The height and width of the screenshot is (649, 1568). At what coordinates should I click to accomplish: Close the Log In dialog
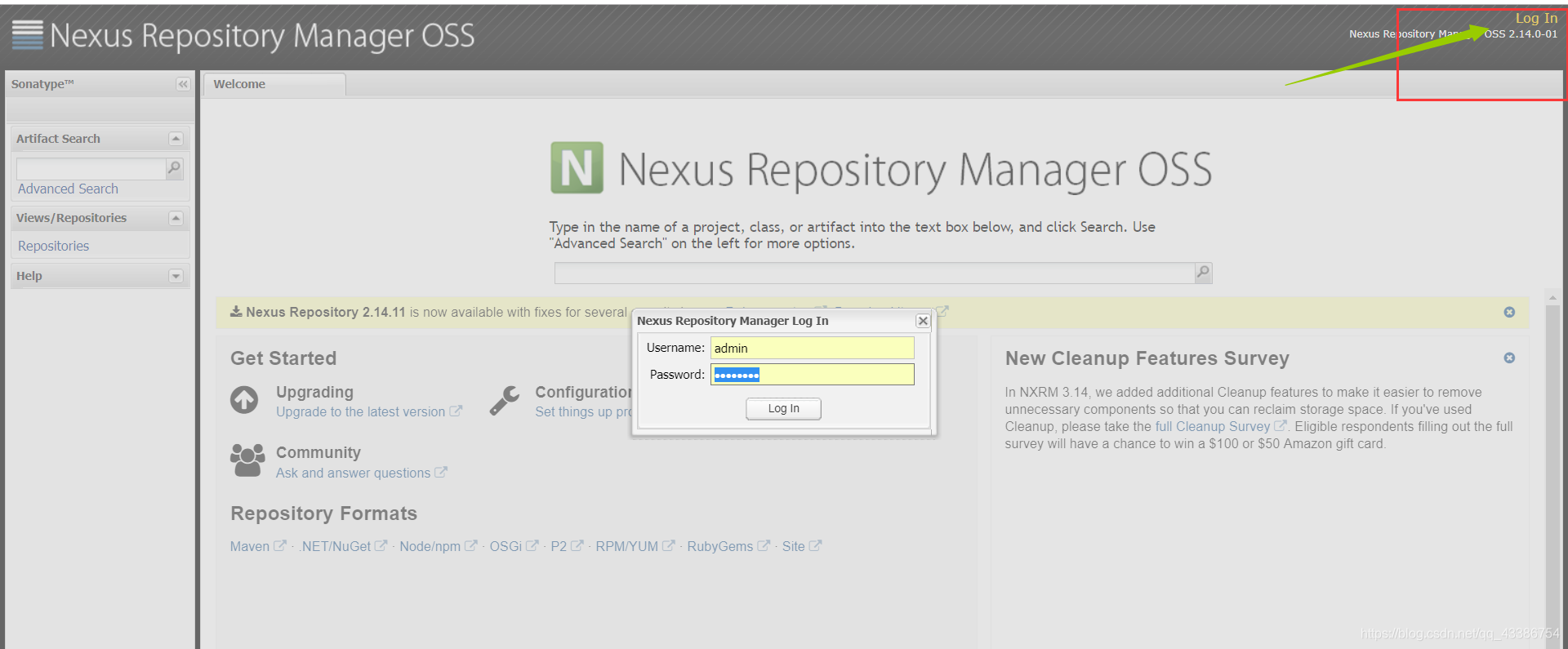pyautogui.click(x=923, y=321)
